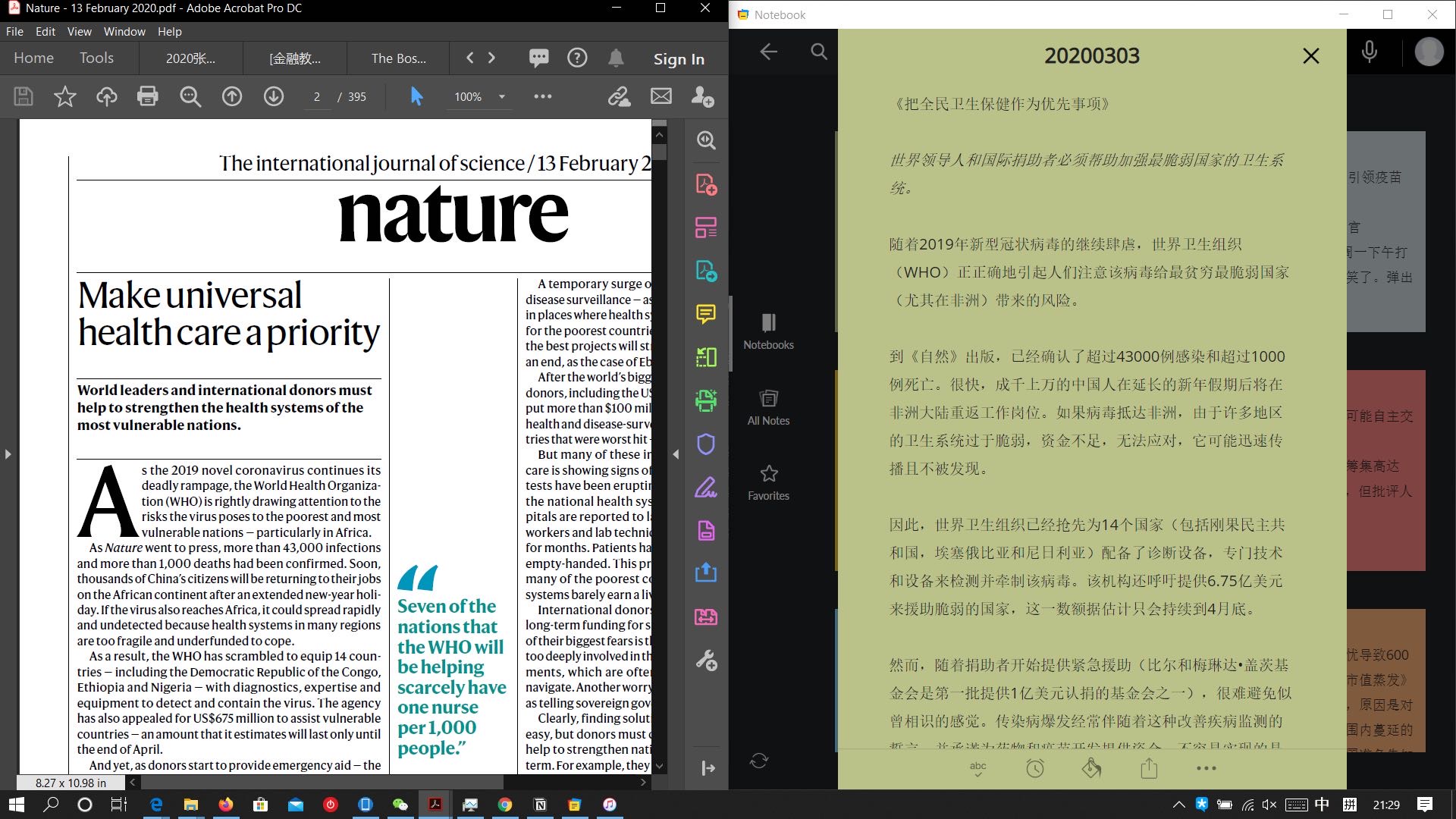
Task: Click the Star bookmark icon in Acrobat
Action: click(x=65, y=96)
